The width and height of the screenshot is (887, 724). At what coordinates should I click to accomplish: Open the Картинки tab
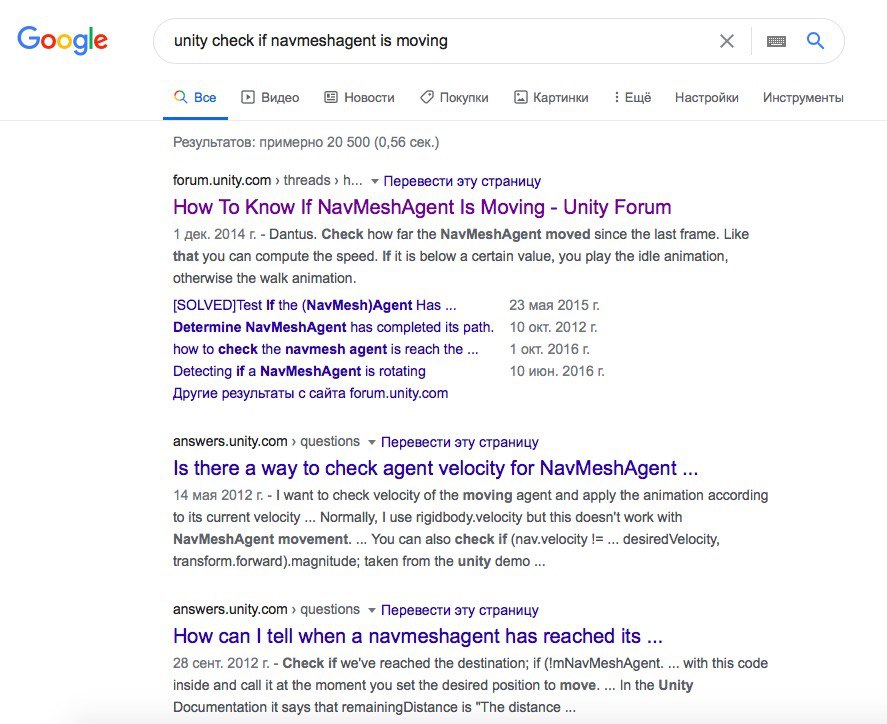[x=551, y=97]
